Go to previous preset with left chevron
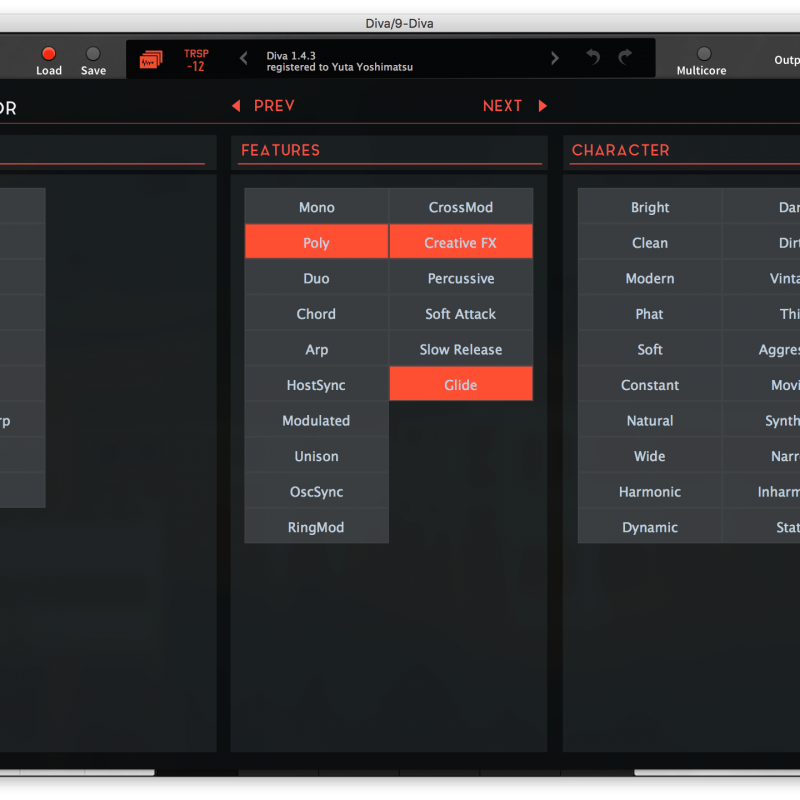Screen dimensions: 800x800 (x=244, y=59)
